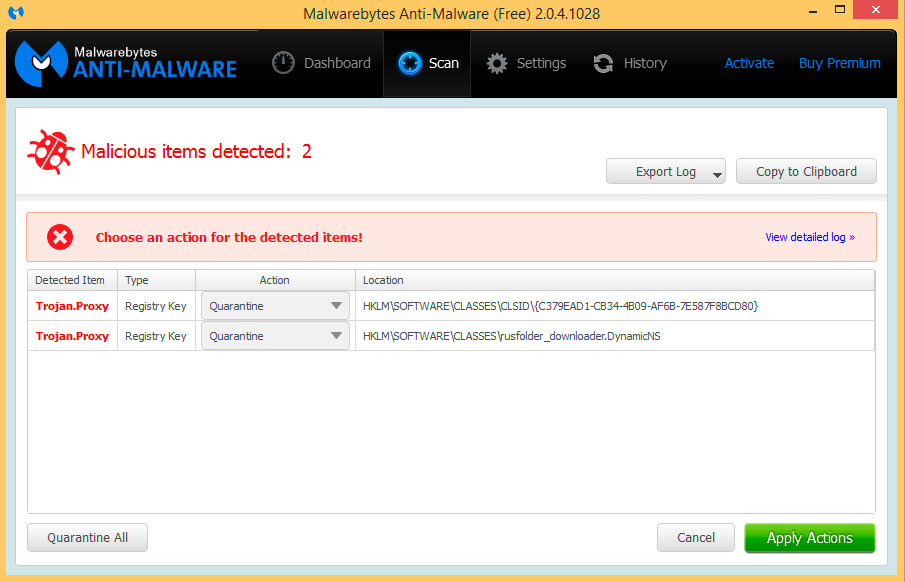
Task: Click the red ladybug malware icon
Action: tap(51, 151)
